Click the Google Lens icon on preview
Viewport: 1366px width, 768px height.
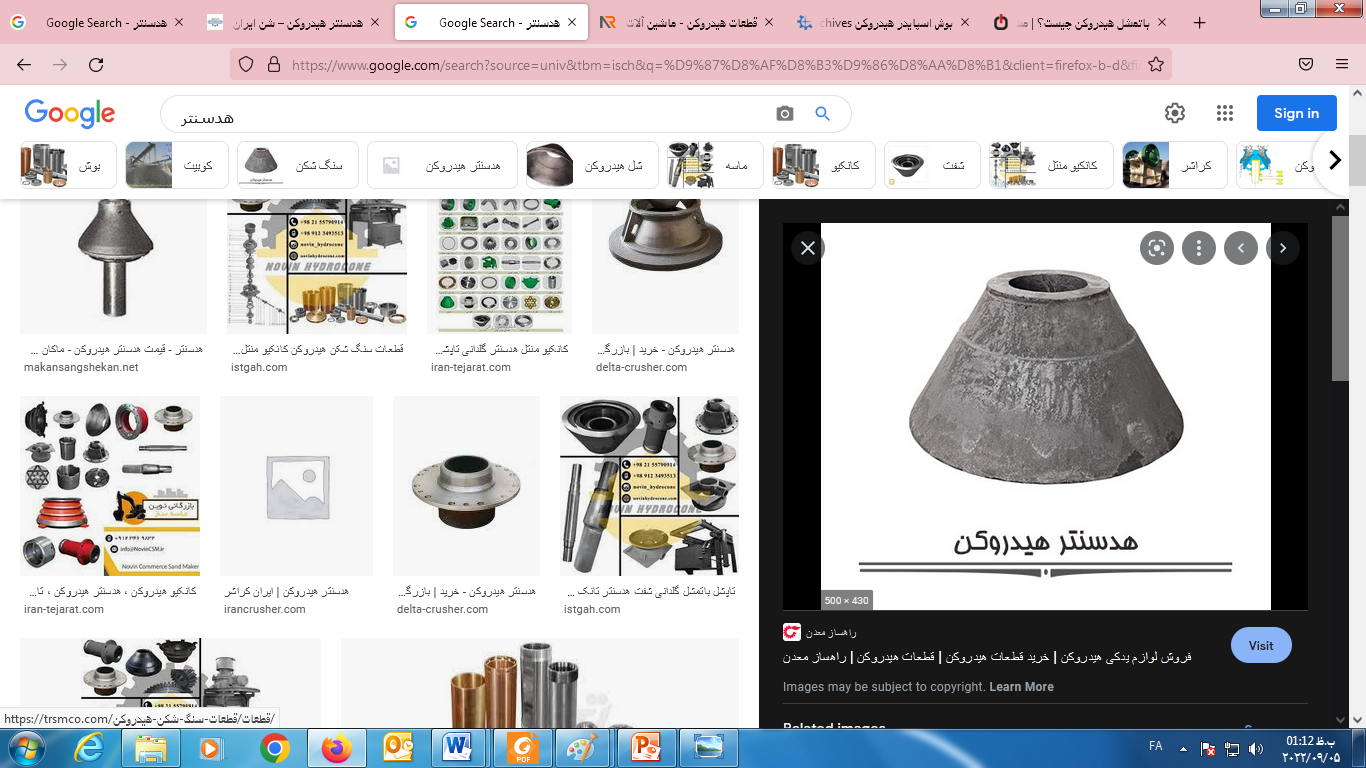coord(1157,248)
